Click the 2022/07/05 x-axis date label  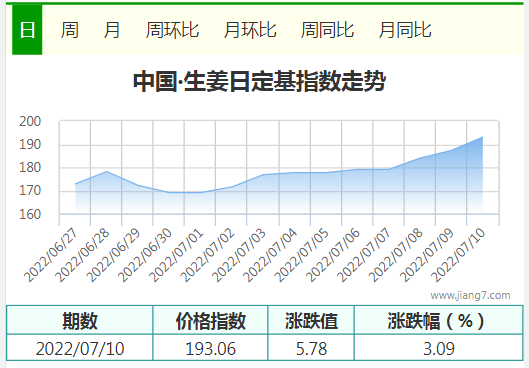coord(301,255)
